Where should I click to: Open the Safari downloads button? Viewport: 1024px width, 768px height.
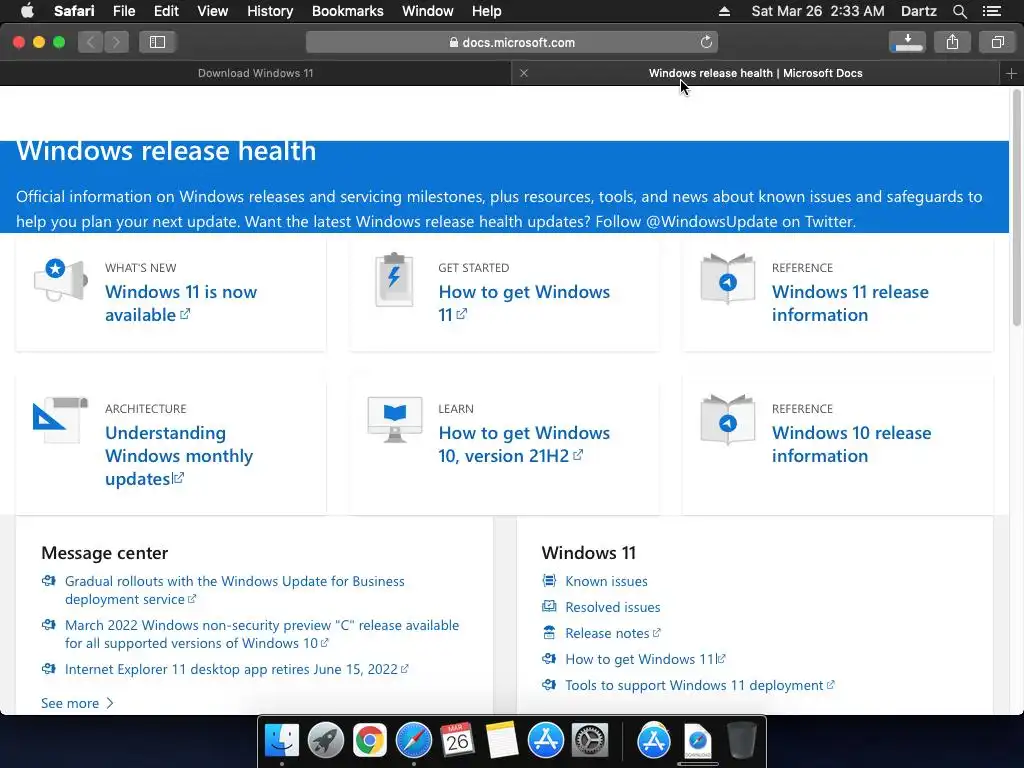(x=907, y=42)
